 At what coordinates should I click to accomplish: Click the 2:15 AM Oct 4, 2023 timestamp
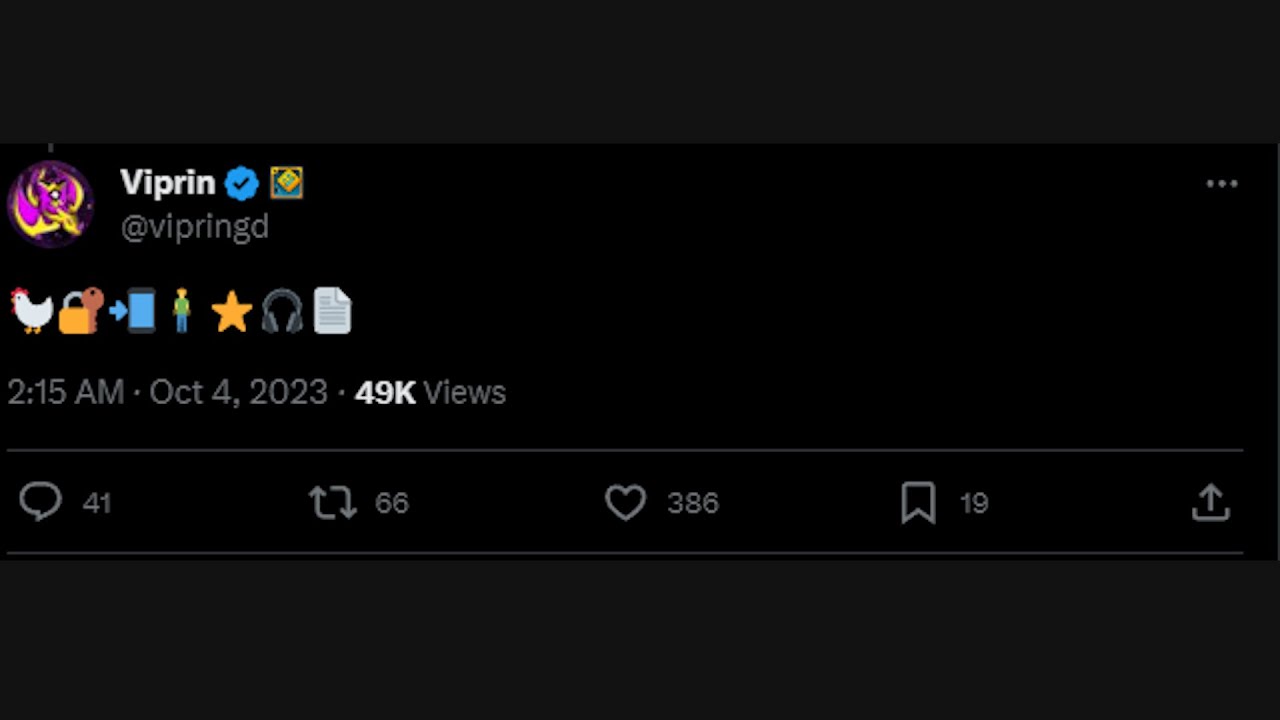pyautogui.click(x=168, y=392)
